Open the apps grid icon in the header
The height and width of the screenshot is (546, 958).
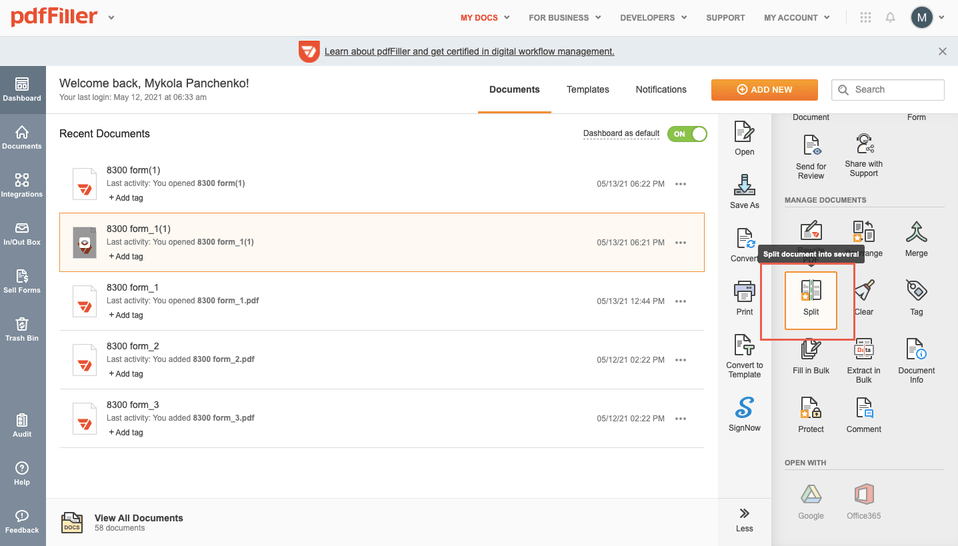[865, 18]
